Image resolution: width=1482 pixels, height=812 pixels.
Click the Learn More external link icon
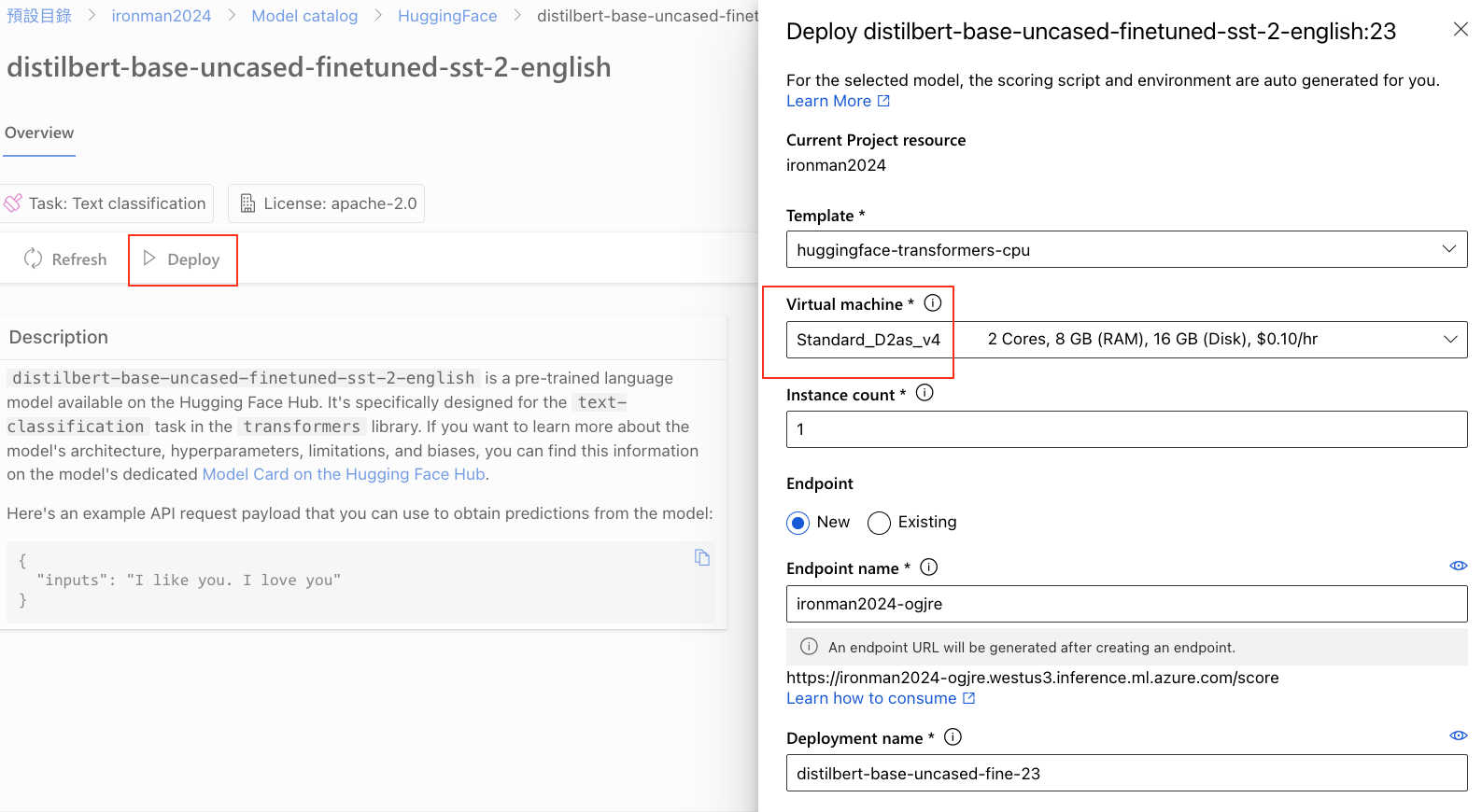(883, 101)
